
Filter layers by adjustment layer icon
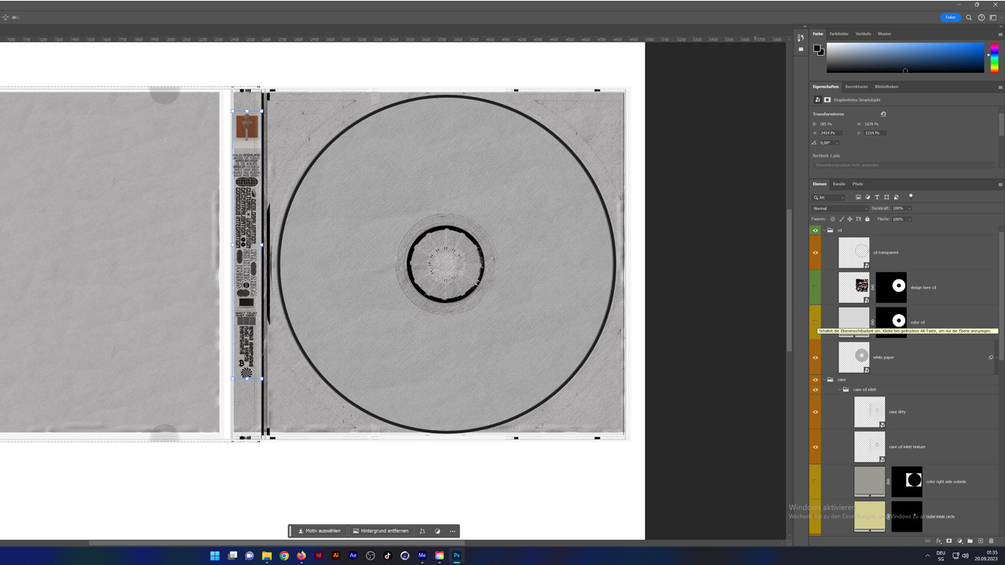[868, 197]
